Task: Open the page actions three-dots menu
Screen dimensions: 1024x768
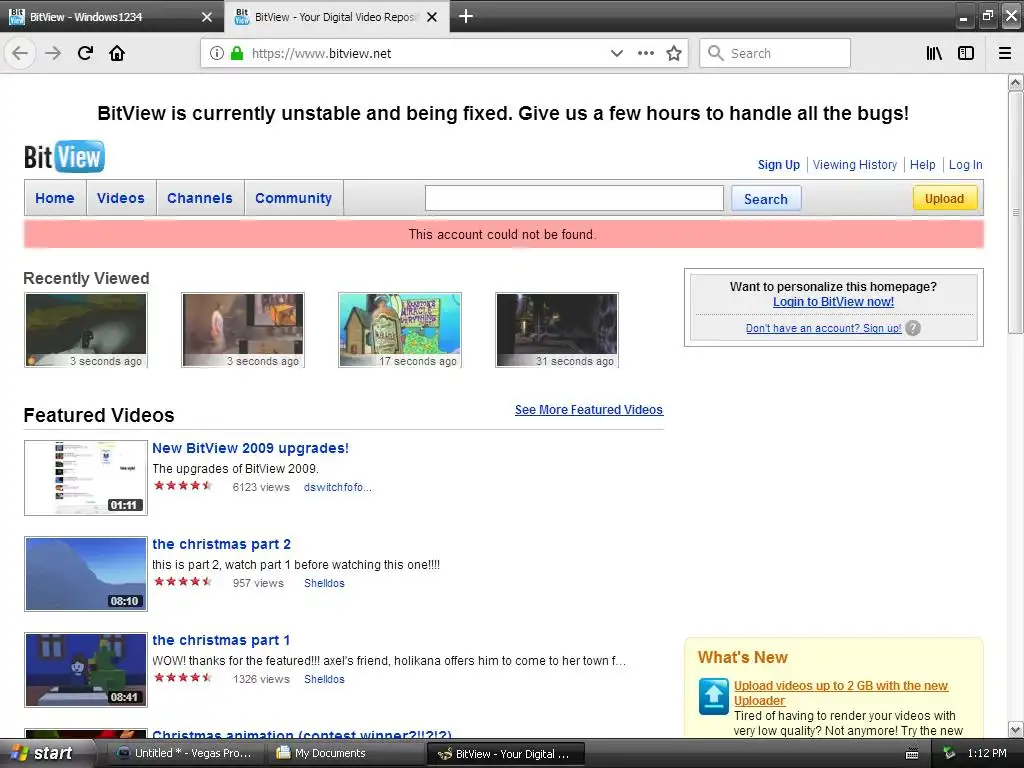Action: (645, 54)
